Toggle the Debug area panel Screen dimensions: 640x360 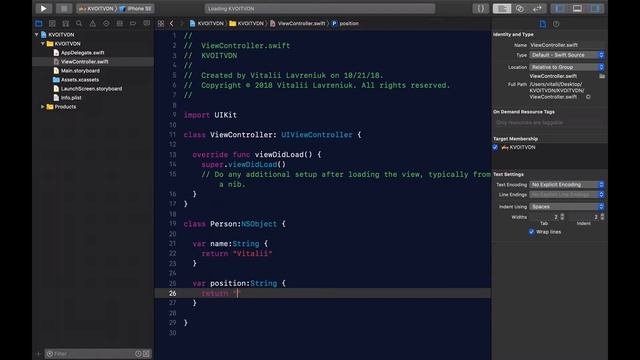[577, 8]
